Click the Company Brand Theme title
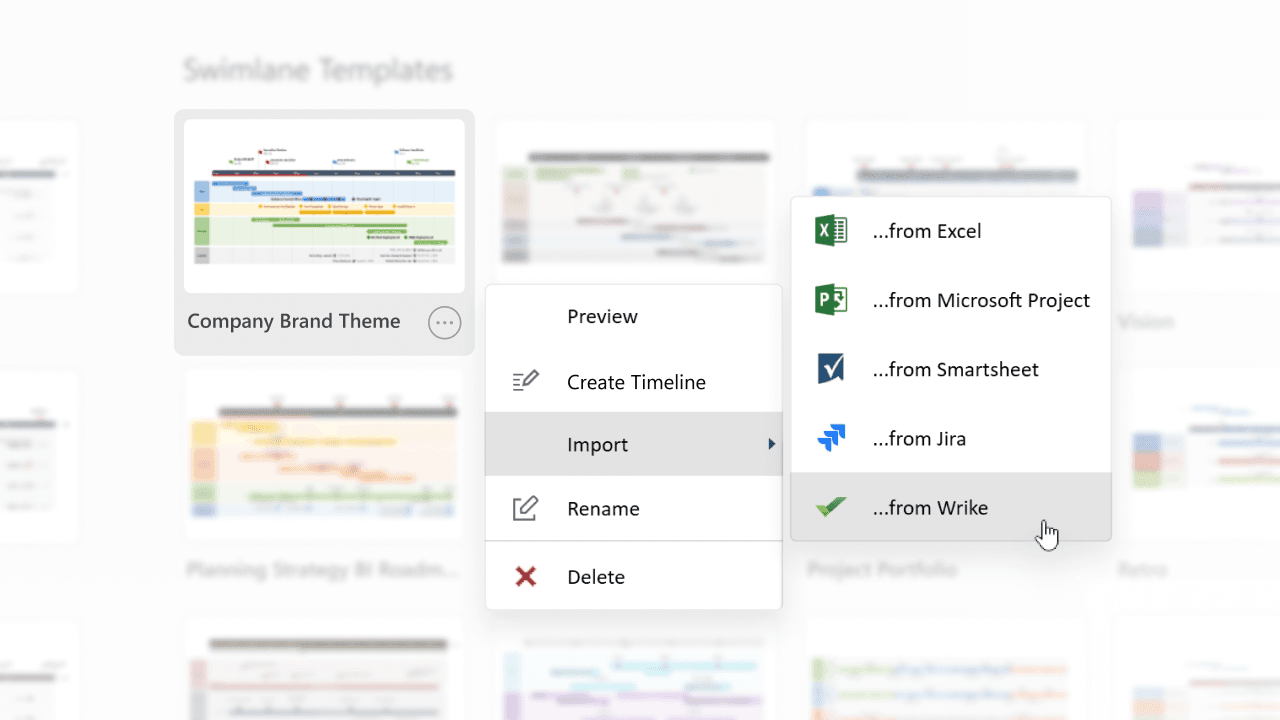Viewport: 1280px width, 720px height. 294,322
